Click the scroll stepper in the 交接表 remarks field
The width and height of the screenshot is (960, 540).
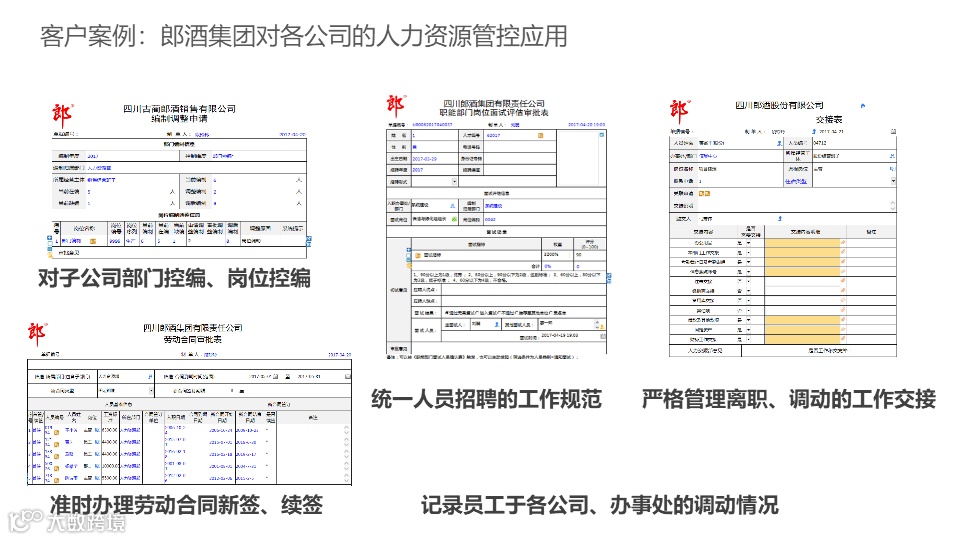tap(893, 206)
